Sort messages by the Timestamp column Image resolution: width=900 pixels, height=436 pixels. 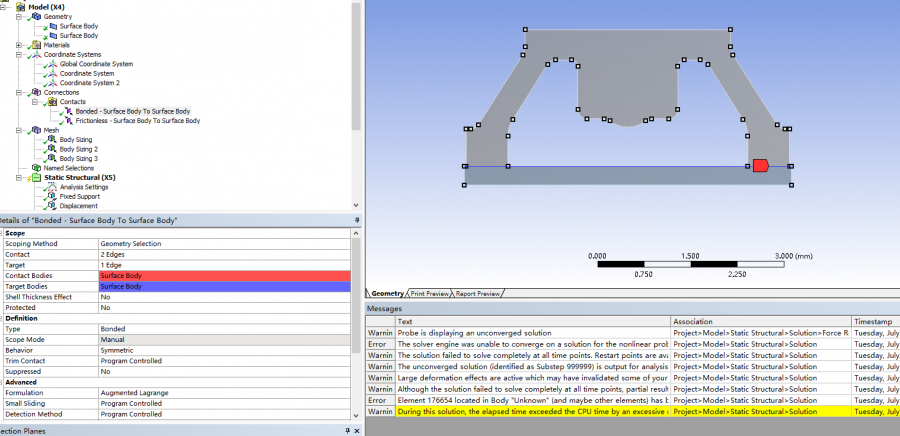pos(876,322)
